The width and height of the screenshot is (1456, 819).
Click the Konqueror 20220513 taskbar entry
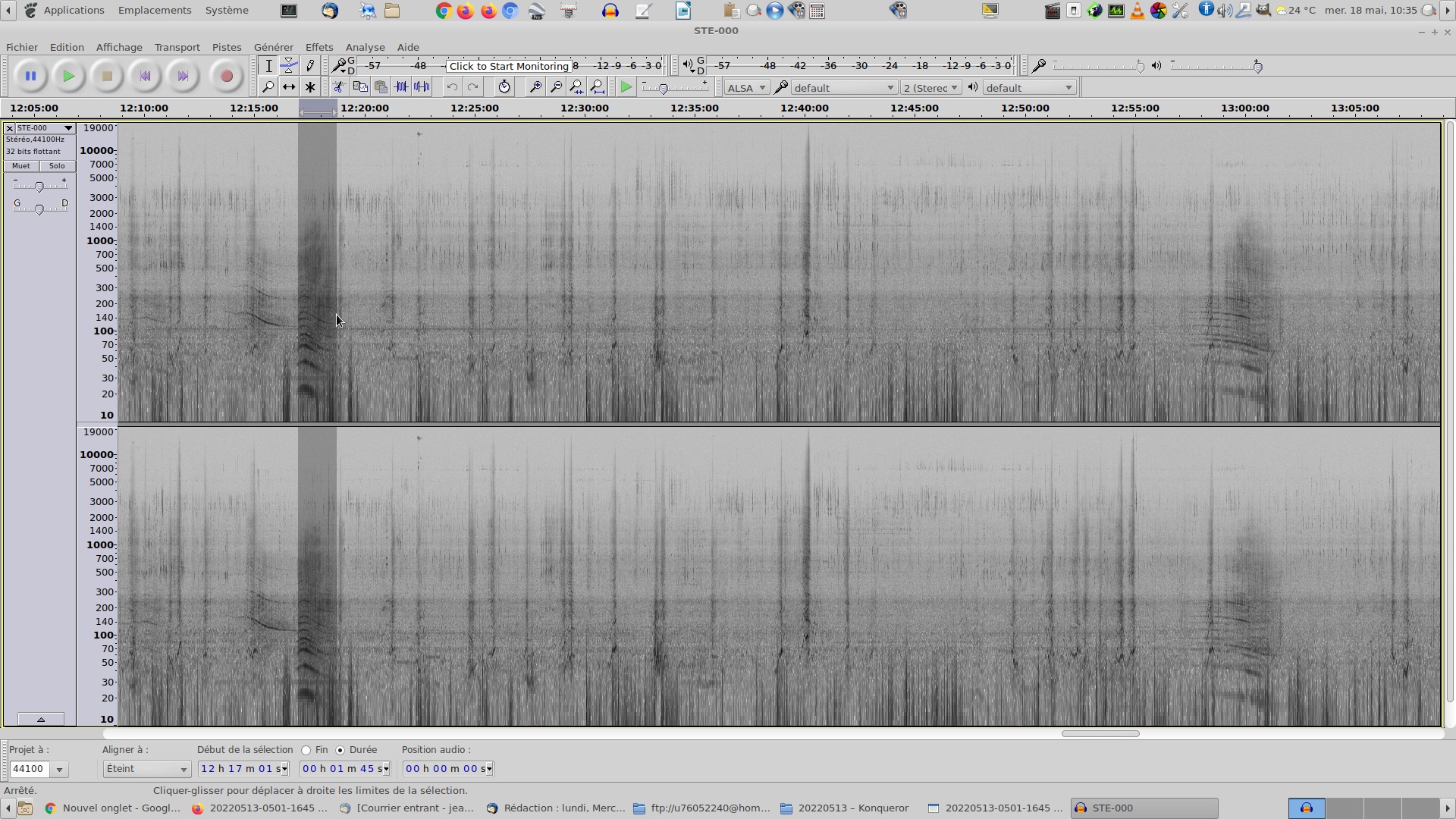coord(845,808)
